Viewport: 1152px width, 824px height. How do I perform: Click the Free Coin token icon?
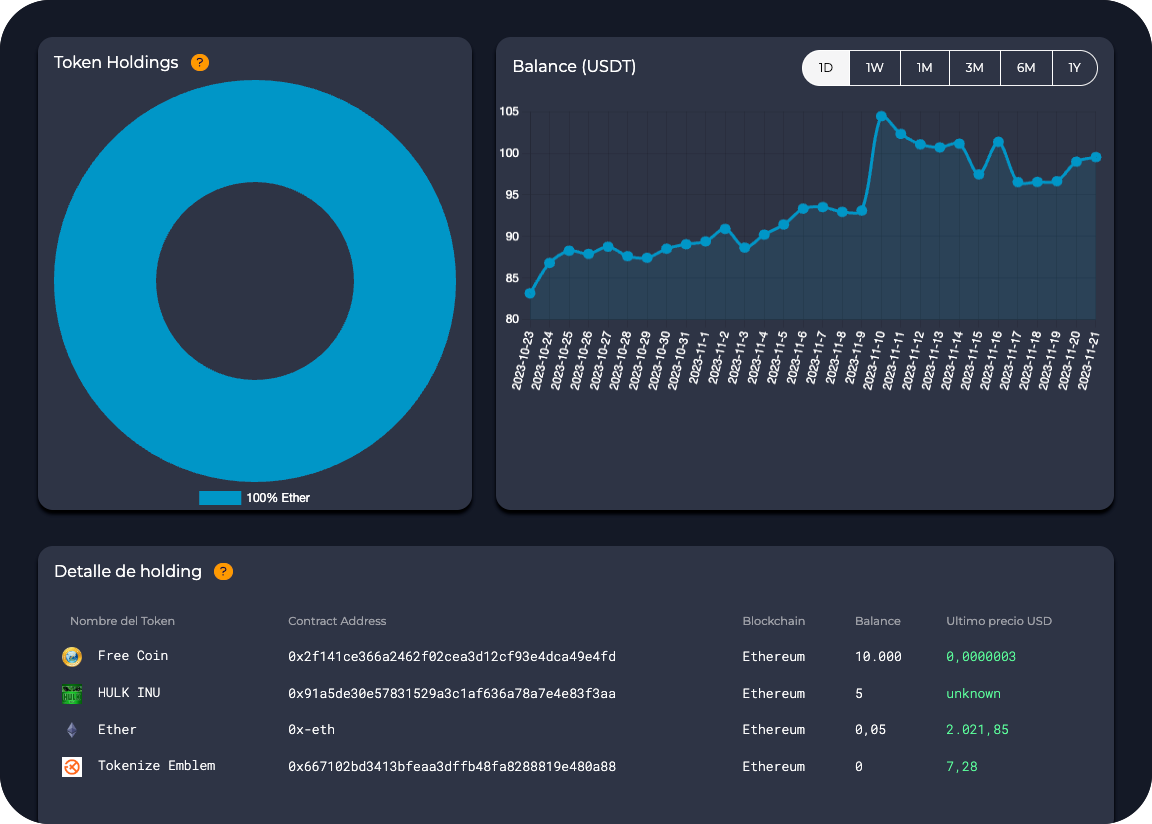pos(70,656)
